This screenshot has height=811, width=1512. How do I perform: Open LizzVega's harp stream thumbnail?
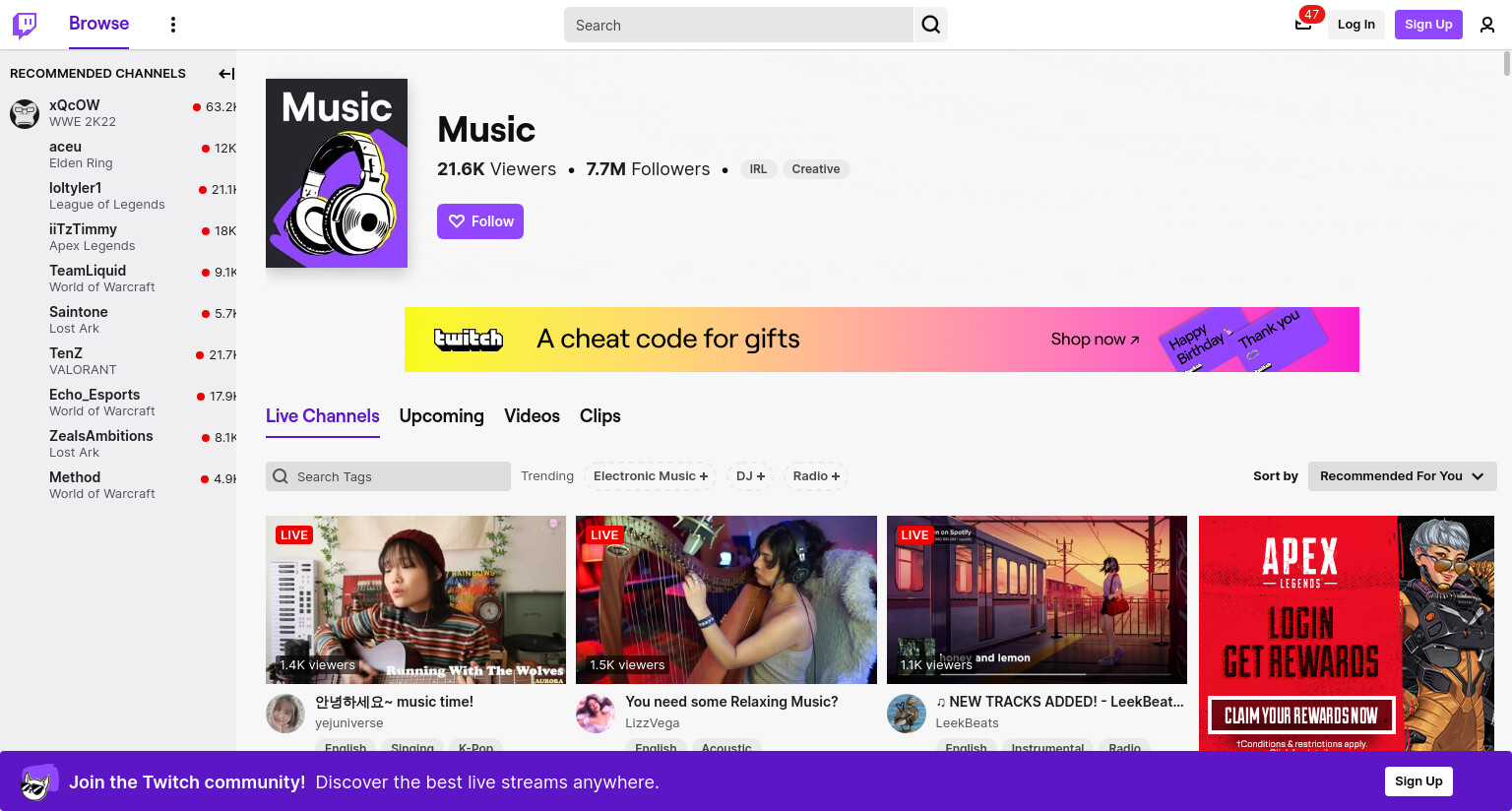coord(726,599)
